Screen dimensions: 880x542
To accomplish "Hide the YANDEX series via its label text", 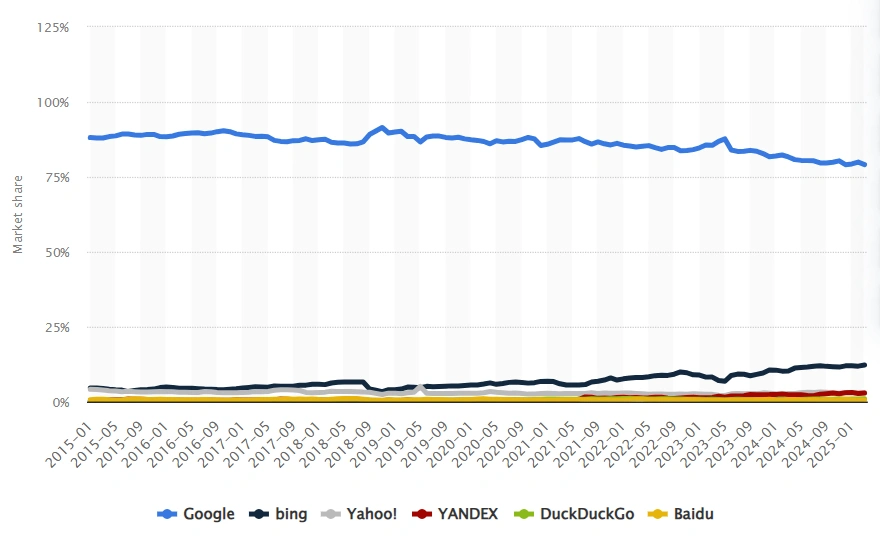I will 469,514.
